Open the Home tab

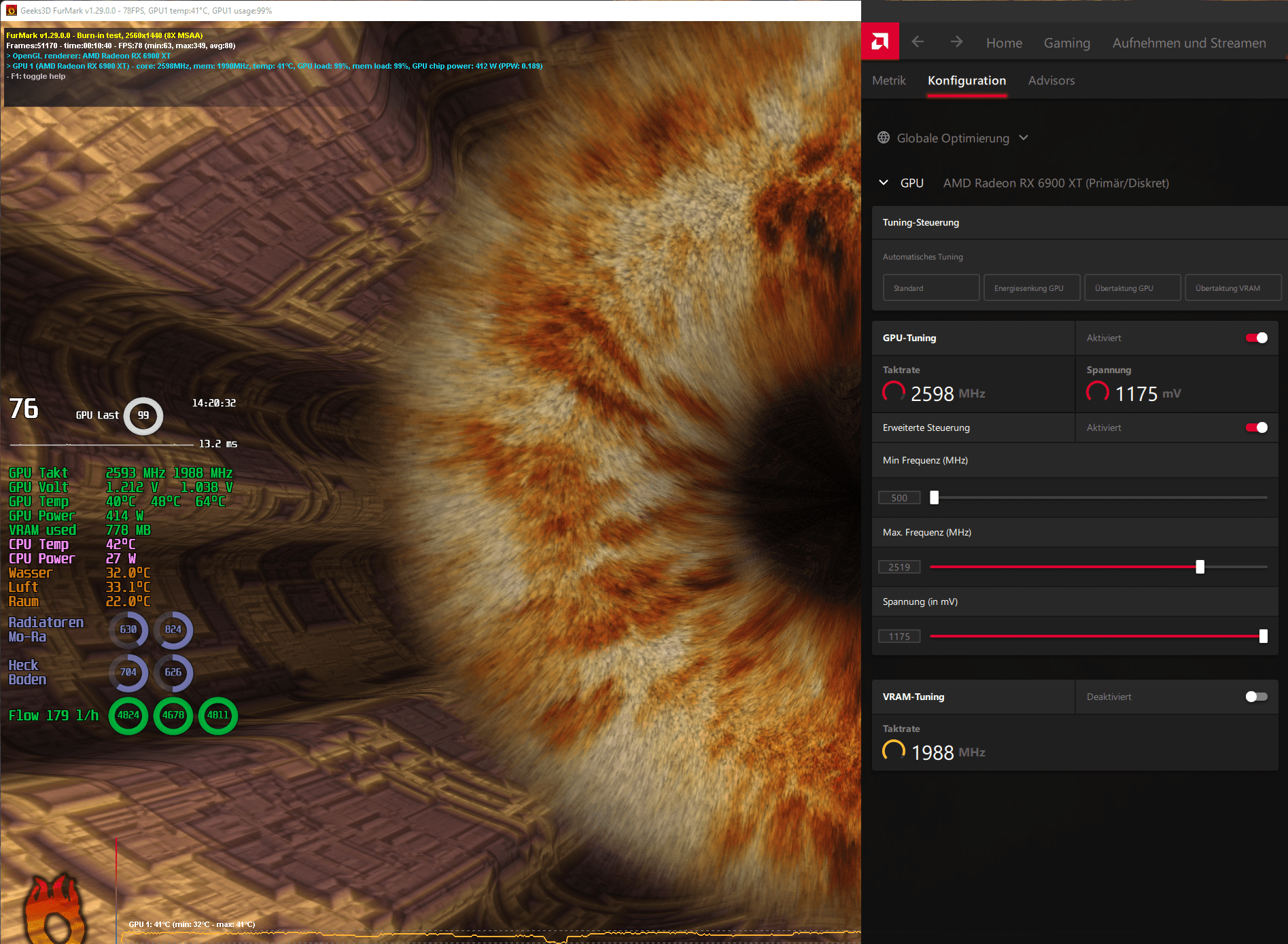tap(1004, 43)
